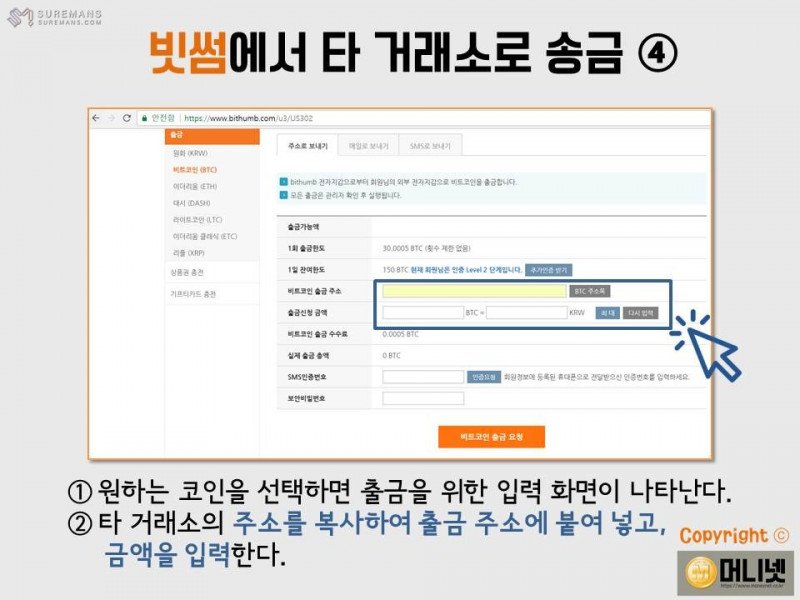800x600 pixels.
Task: Click the second notice bullet icon
Action: pyautogui.click(x=284, y=195)
